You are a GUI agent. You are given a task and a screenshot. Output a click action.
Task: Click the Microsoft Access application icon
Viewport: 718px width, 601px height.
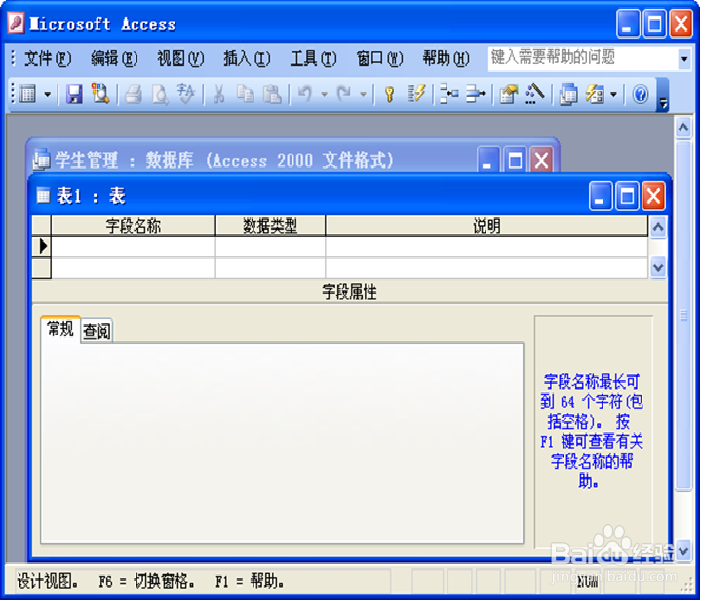16,23
